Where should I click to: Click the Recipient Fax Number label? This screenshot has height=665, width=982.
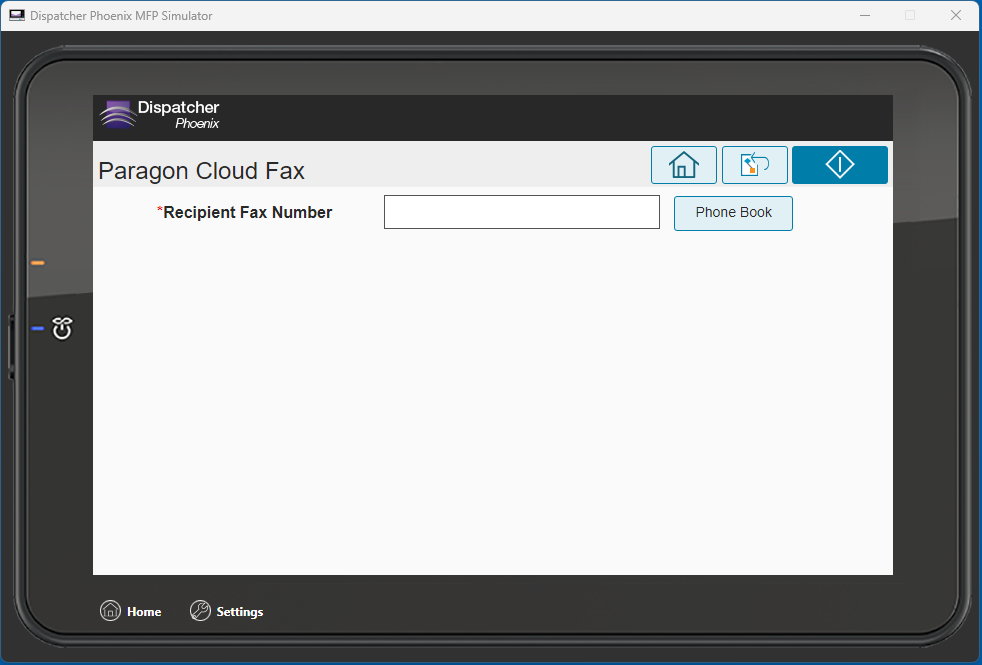tap(245, 212)
